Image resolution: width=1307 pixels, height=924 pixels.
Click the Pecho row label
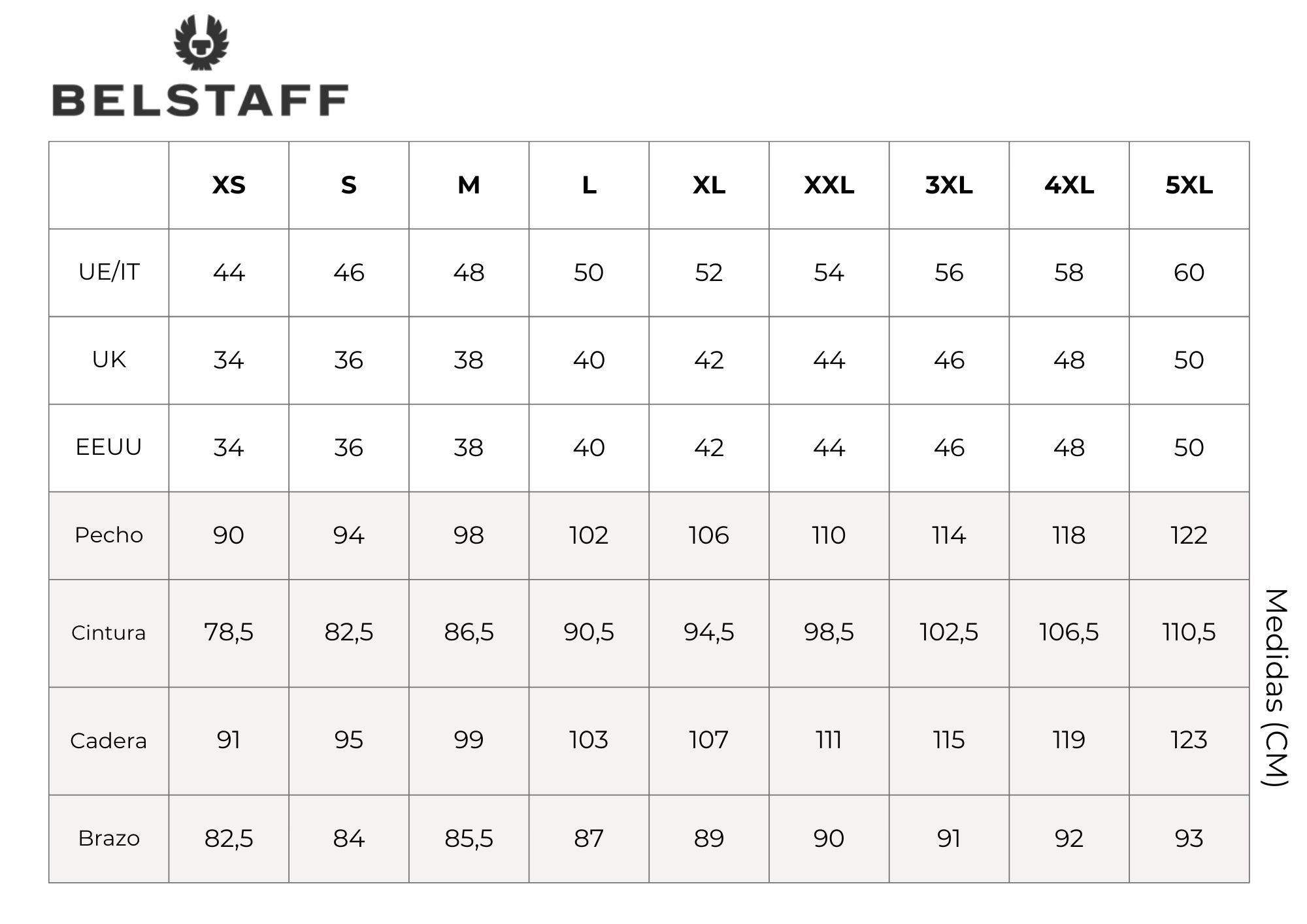[109, 535]
